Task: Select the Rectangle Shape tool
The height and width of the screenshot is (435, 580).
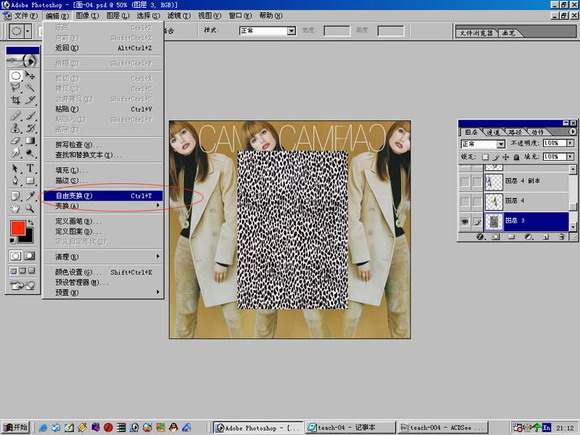Action: 30,181
